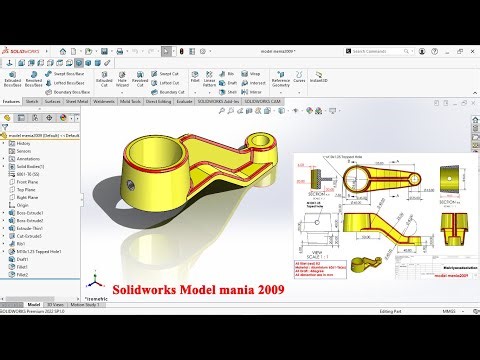Open the Options gear icon
480x360 pixels.
coord(203,51)
